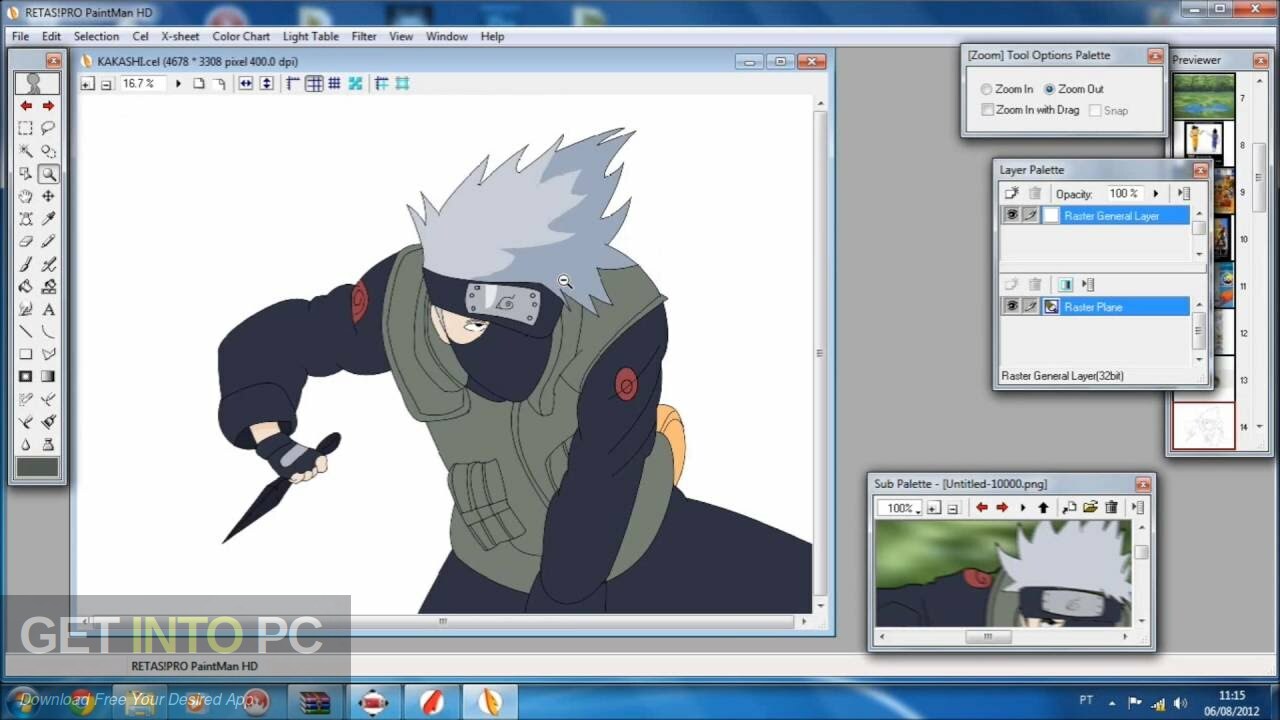
Task: Open the Filter menu
Action: pos(364,36)
